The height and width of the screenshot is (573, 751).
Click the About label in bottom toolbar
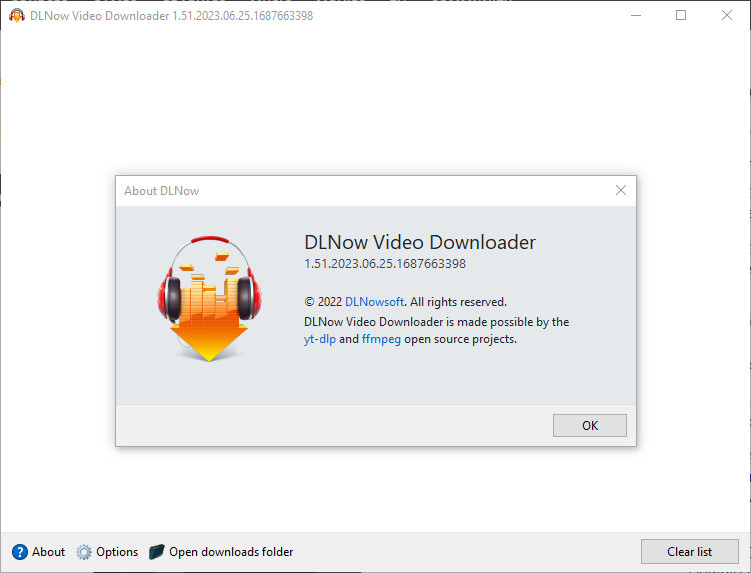point(48,552)
